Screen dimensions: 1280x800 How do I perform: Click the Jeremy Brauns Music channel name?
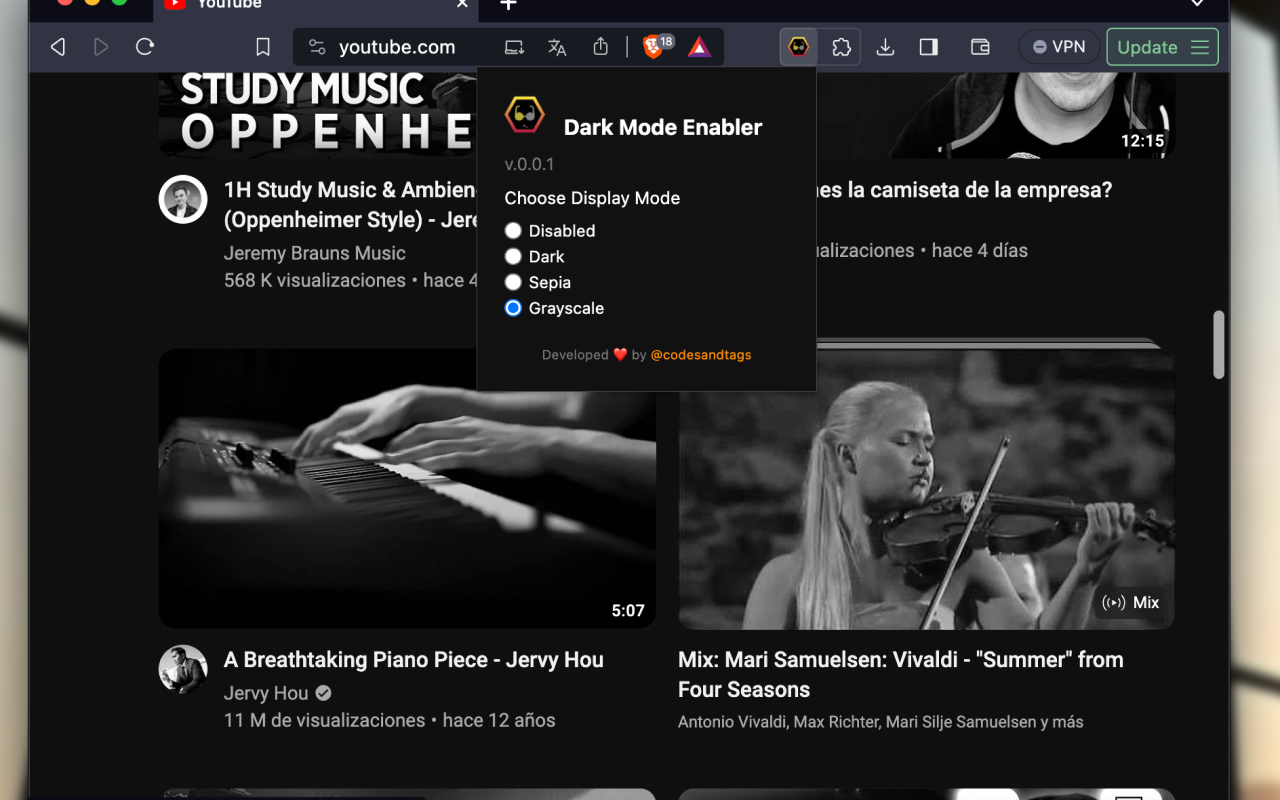coord(315,253)
